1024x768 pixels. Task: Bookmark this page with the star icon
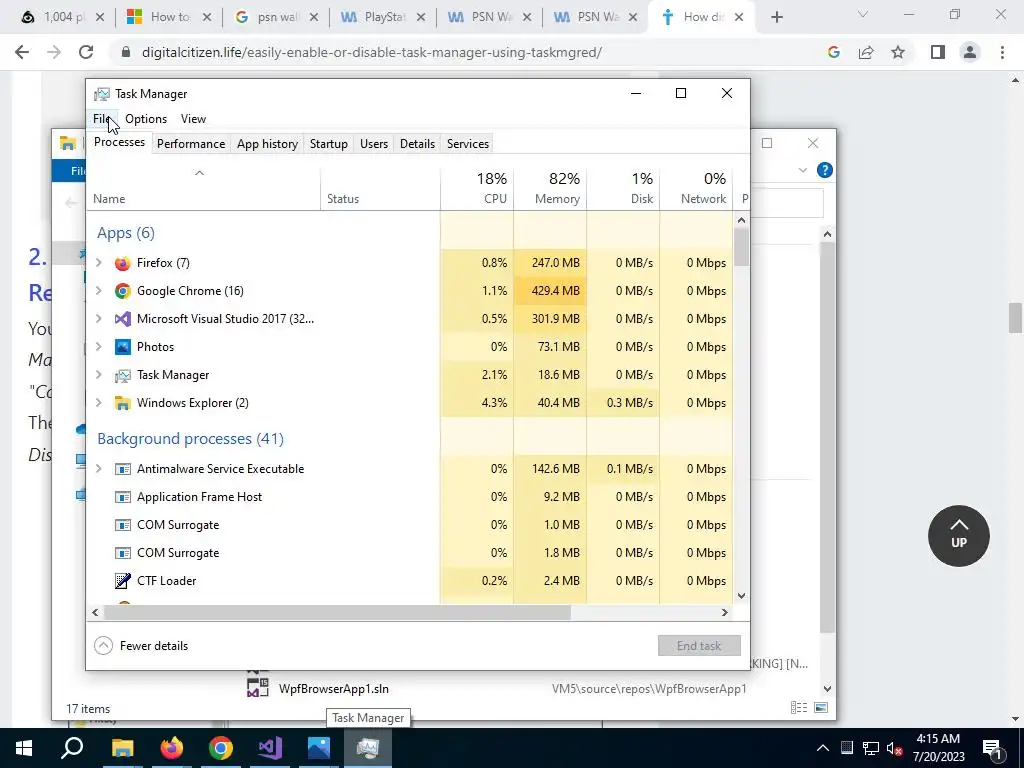coord(898,52)
